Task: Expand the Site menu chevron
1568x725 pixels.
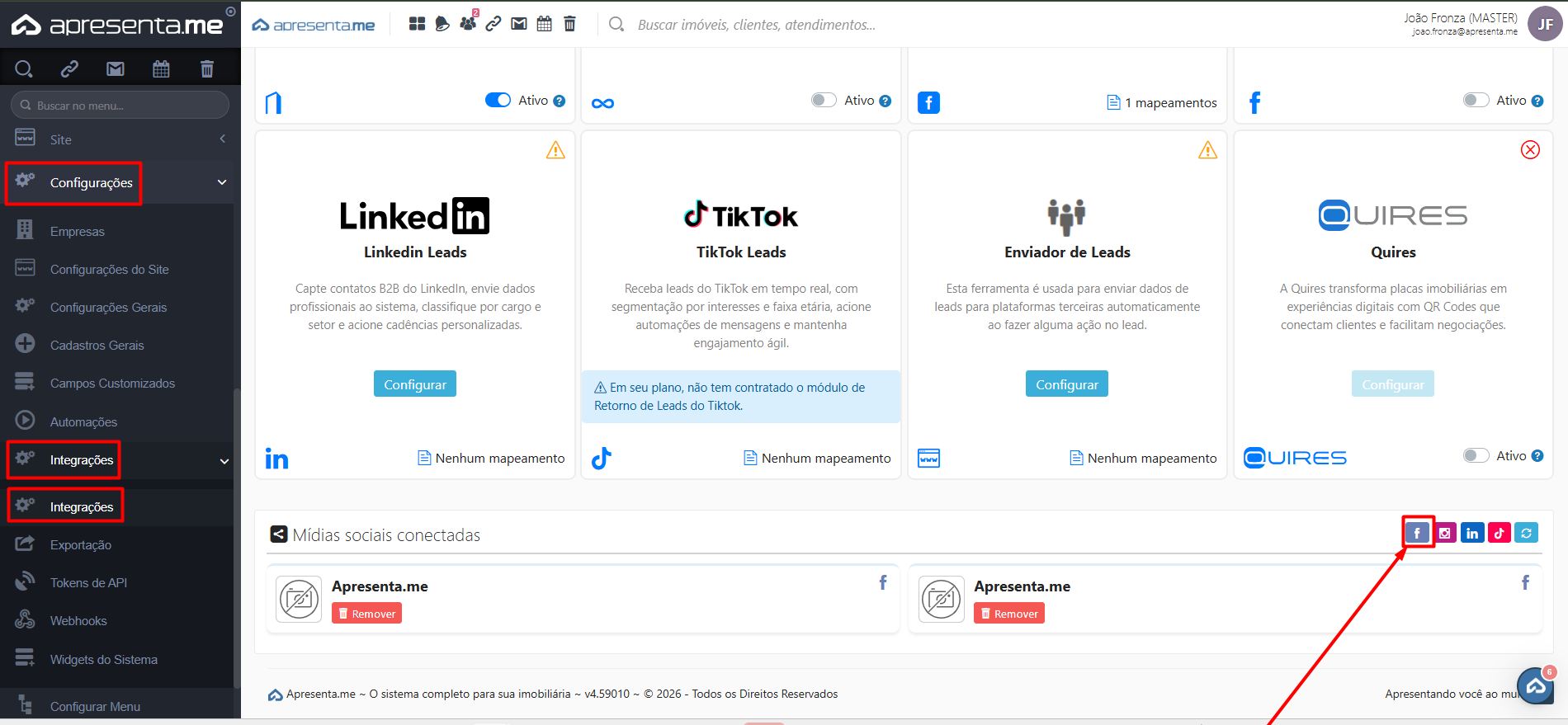Action: pyautogui.click(x=223, y=139)
